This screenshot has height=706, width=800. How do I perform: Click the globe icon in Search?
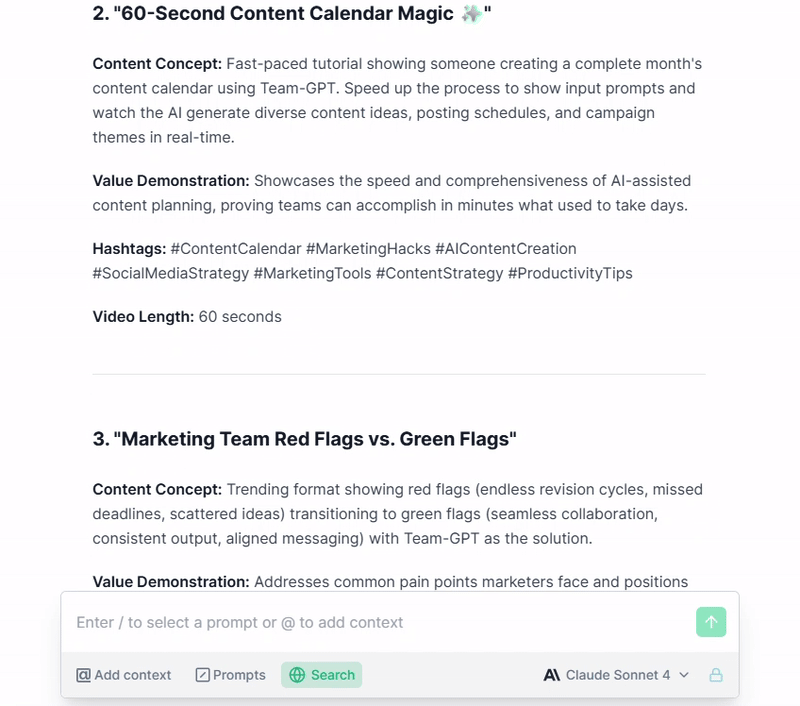pyautogui.click(x=297, y=675)
